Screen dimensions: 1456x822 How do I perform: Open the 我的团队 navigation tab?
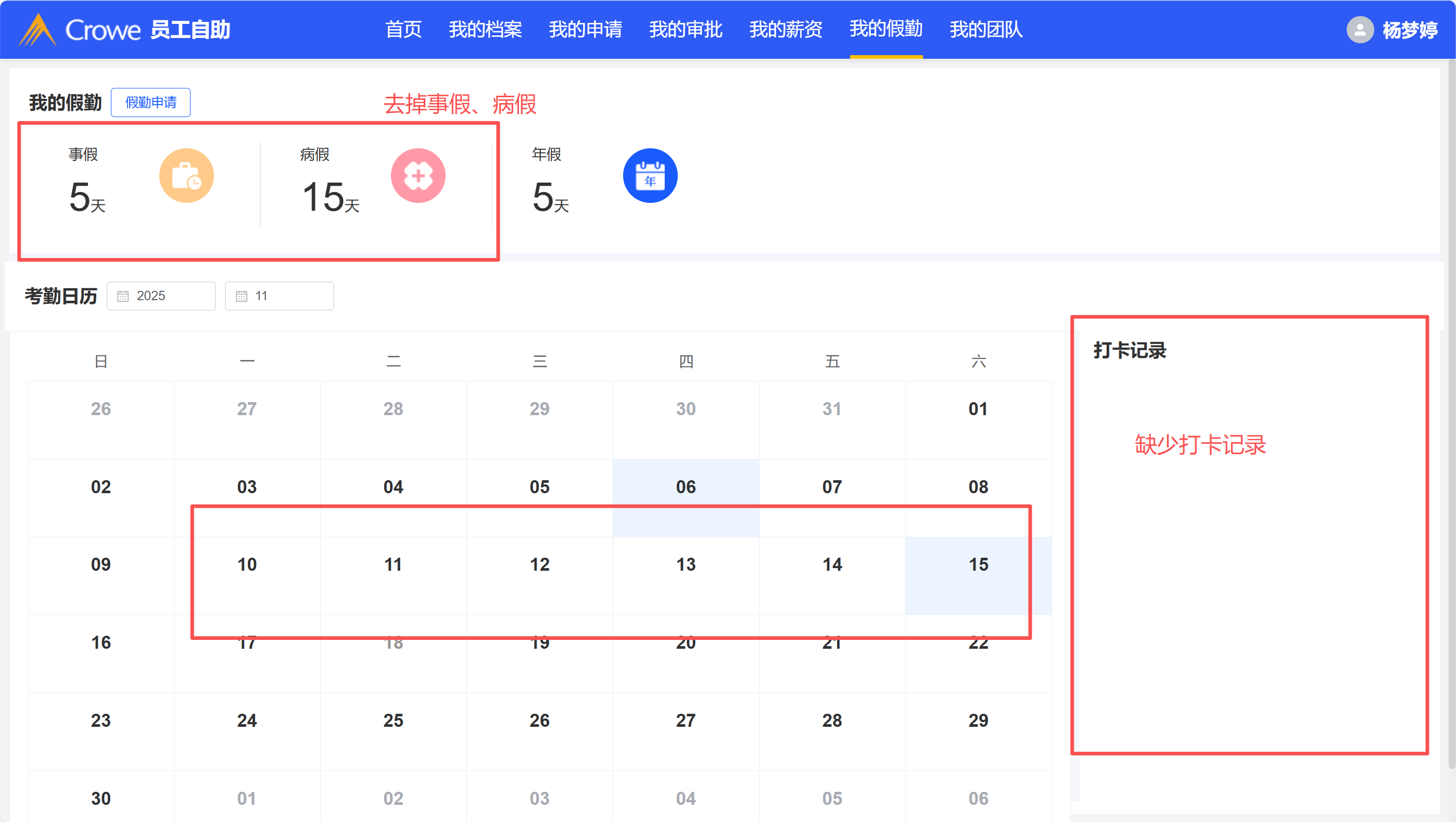(986, 29)
